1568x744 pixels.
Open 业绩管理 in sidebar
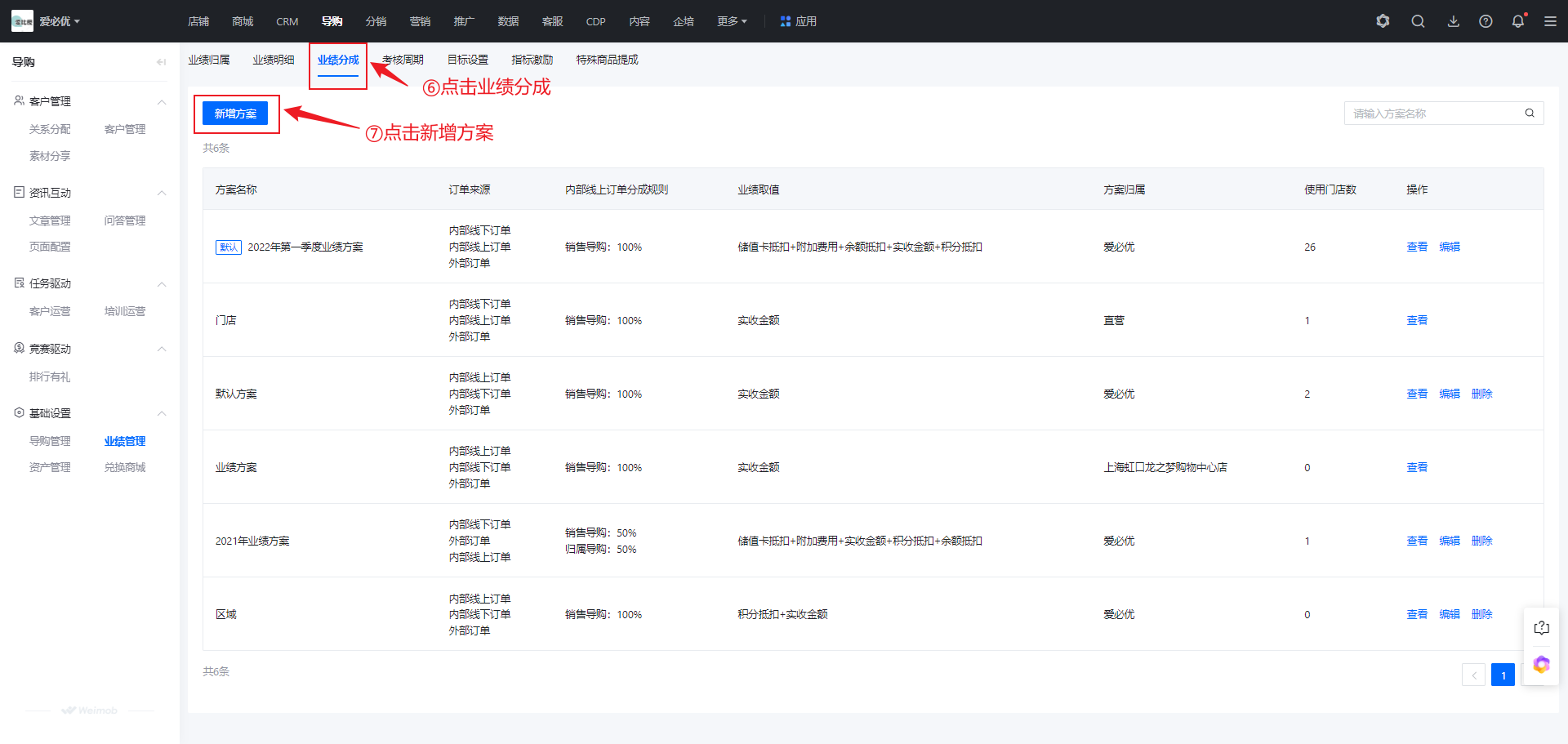125,441
